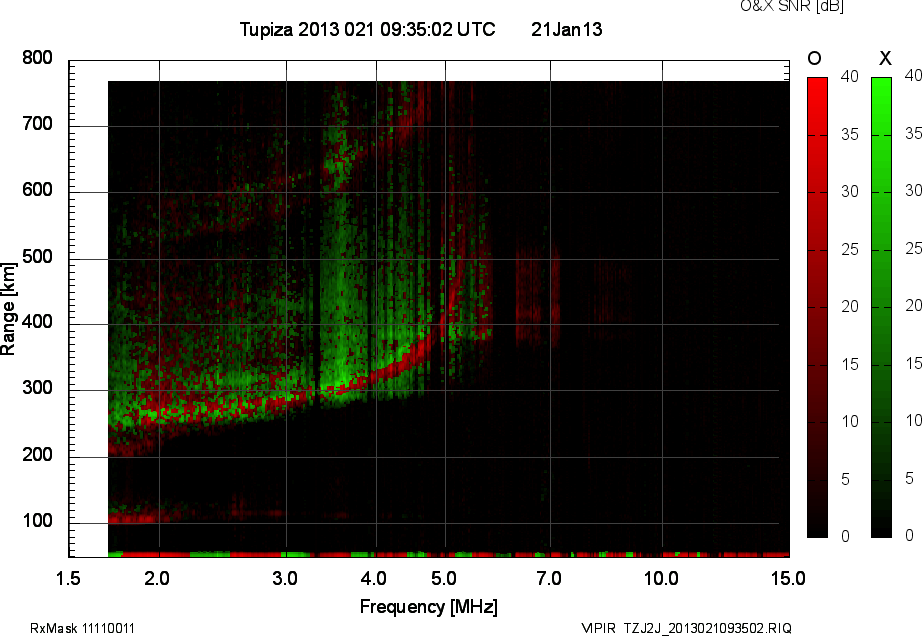Click the green X-mode SNR color bar

click(x=881, y=307)
